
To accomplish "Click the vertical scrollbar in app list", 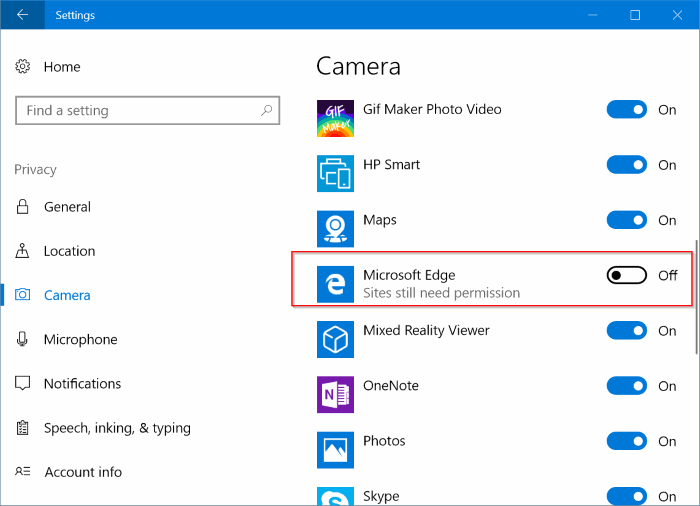I will [x=696, y=297].
